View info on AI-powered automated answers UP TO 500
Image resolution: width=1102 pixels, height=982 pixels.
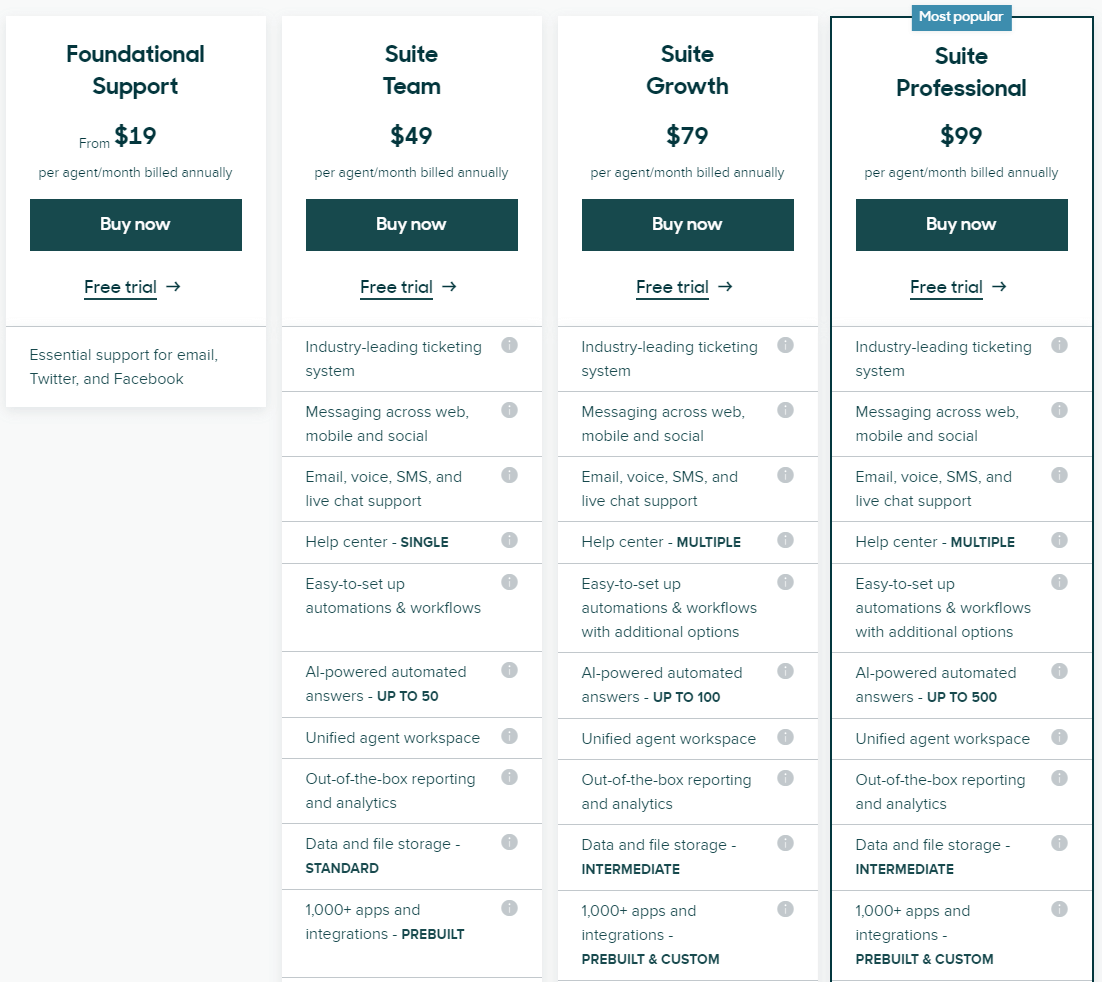coord(1059,671)
